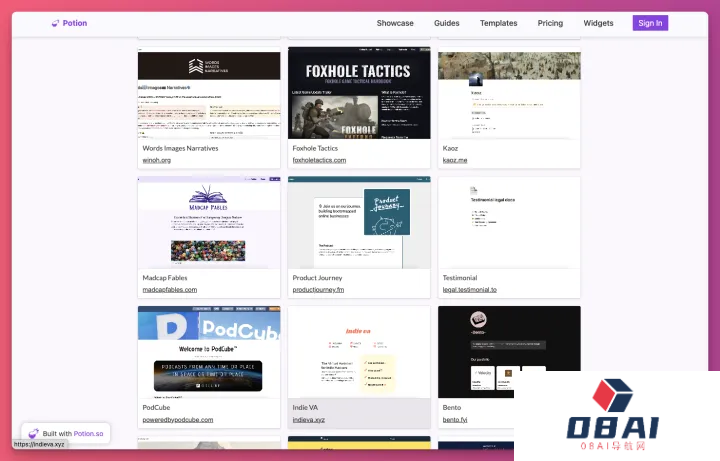This screenshot has width=720, height=461.
Task: Go to Templates in the navigation
Action: [498, 23]
